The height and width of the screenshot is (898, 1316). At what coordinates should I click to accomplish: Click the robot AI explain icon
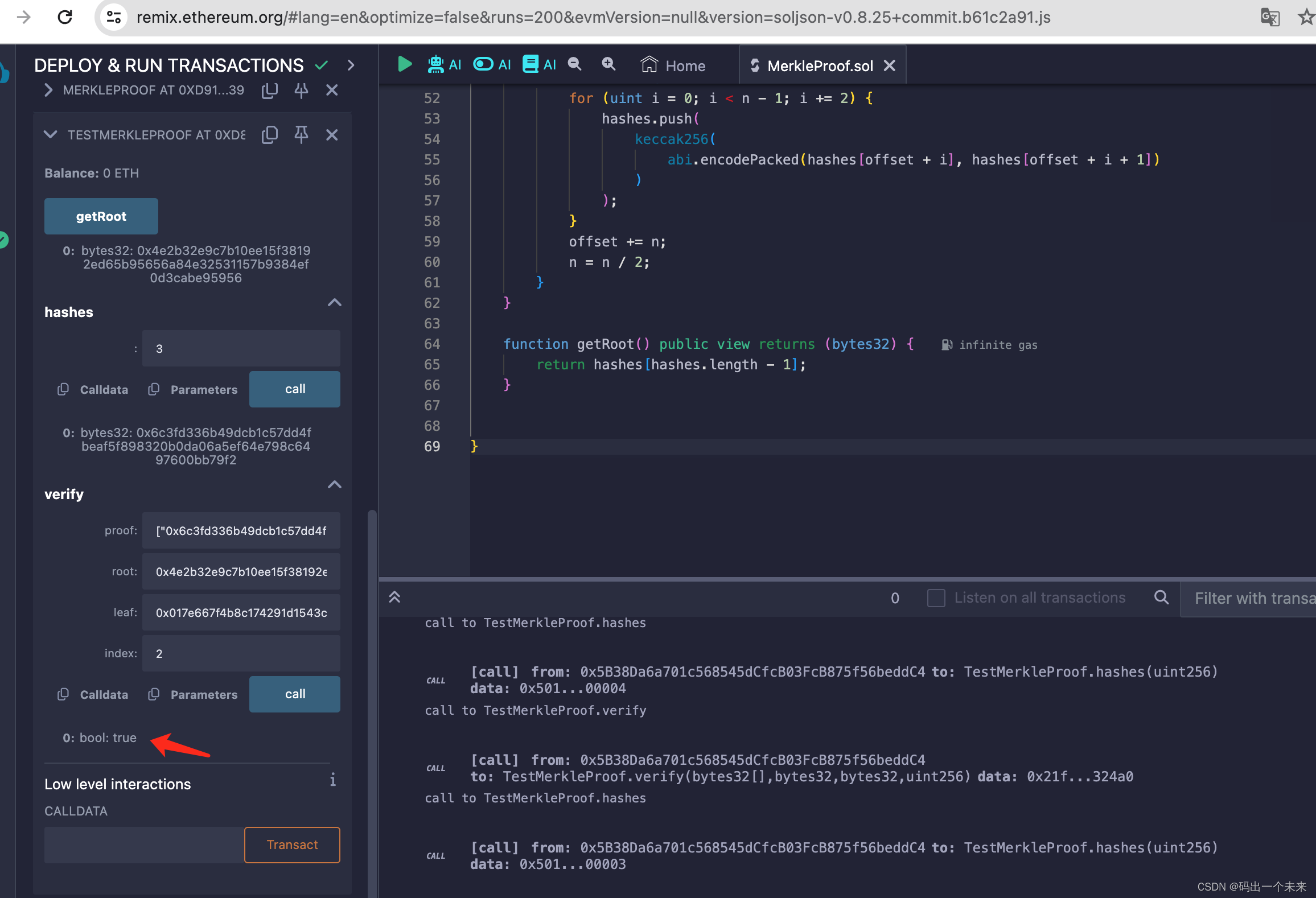(x=436, y=64)
